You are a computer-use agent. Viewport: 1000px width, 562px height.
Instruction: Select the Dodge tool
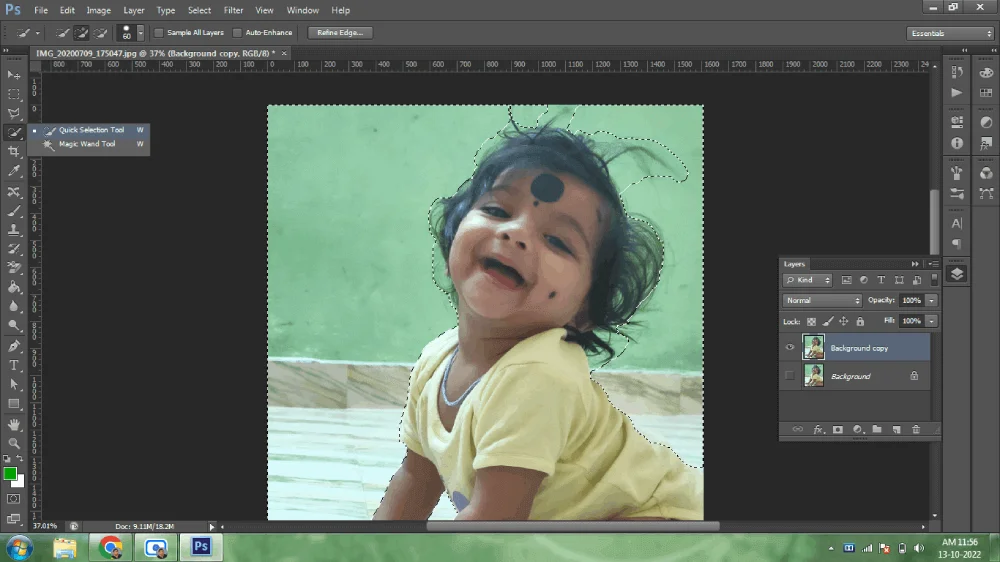13,325
